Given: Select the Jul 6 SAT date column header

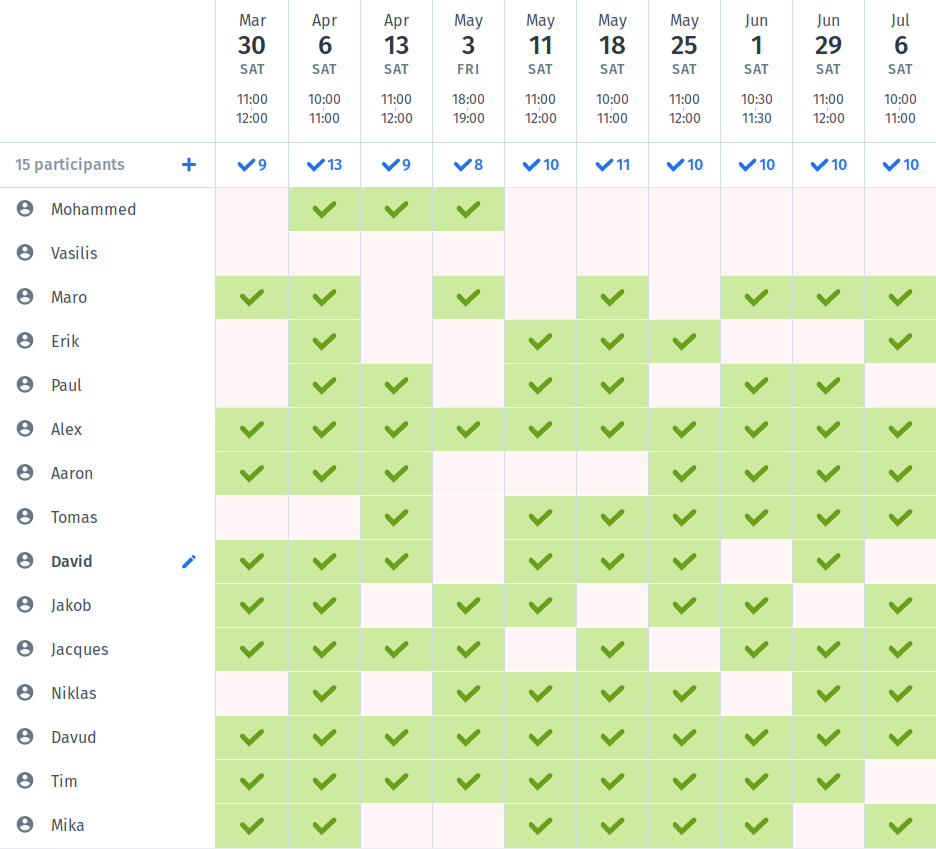Looking at the screenshot, I should [900, 70].
